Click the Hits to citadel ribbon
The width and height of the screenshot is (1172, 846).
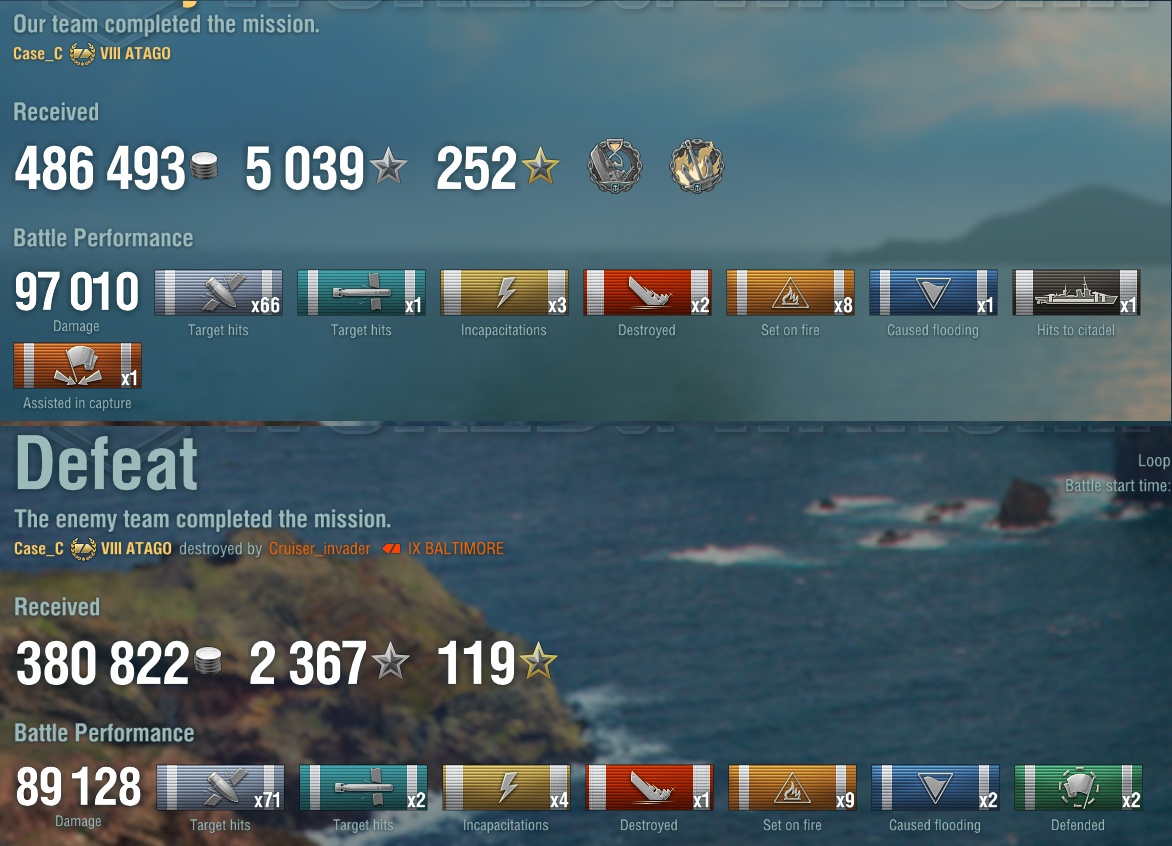pos(1076,292)
